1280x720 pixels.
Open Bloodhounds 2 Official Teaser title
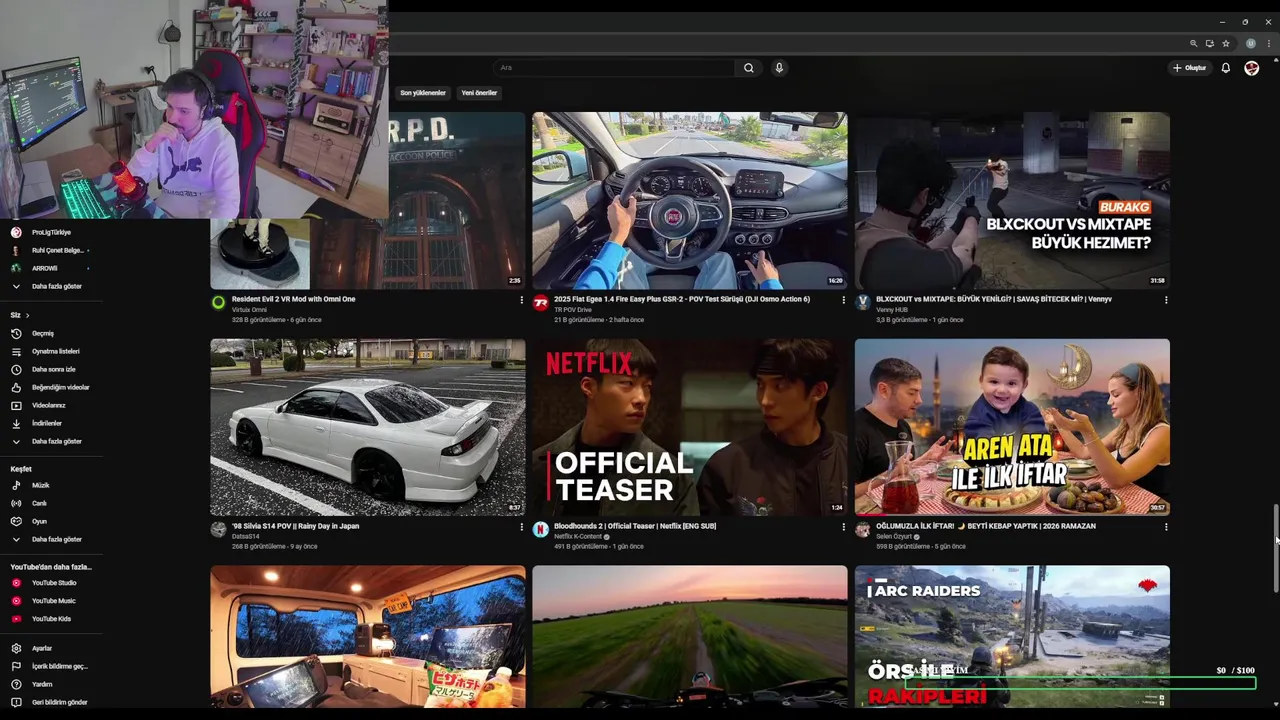(635, 526)
